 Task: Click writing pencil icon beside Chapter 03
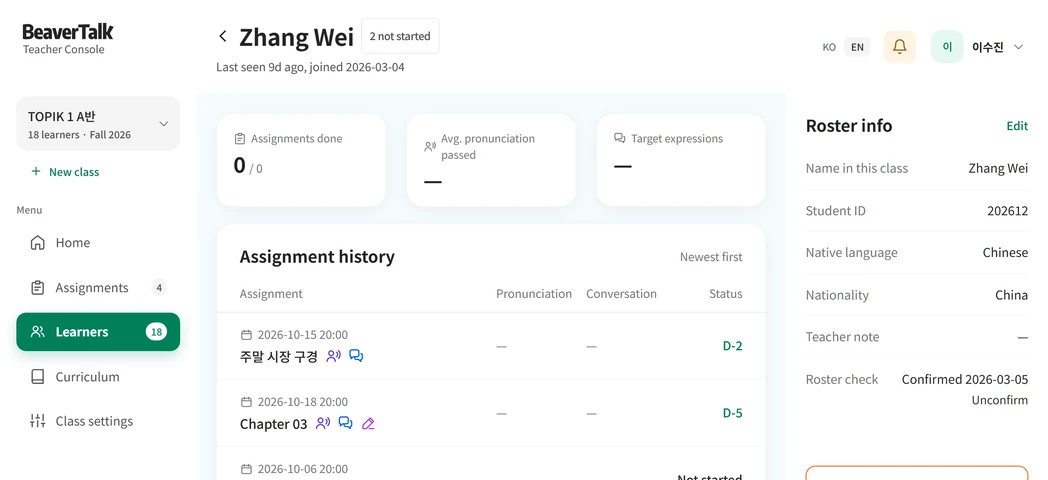(368, 423)
